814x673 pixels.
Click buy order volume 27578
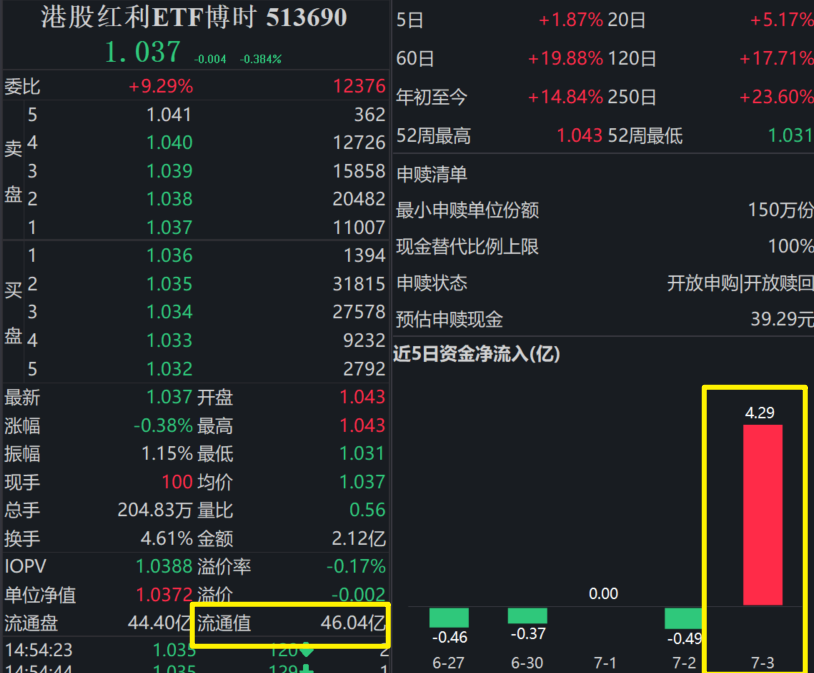[x=359, y=312]
